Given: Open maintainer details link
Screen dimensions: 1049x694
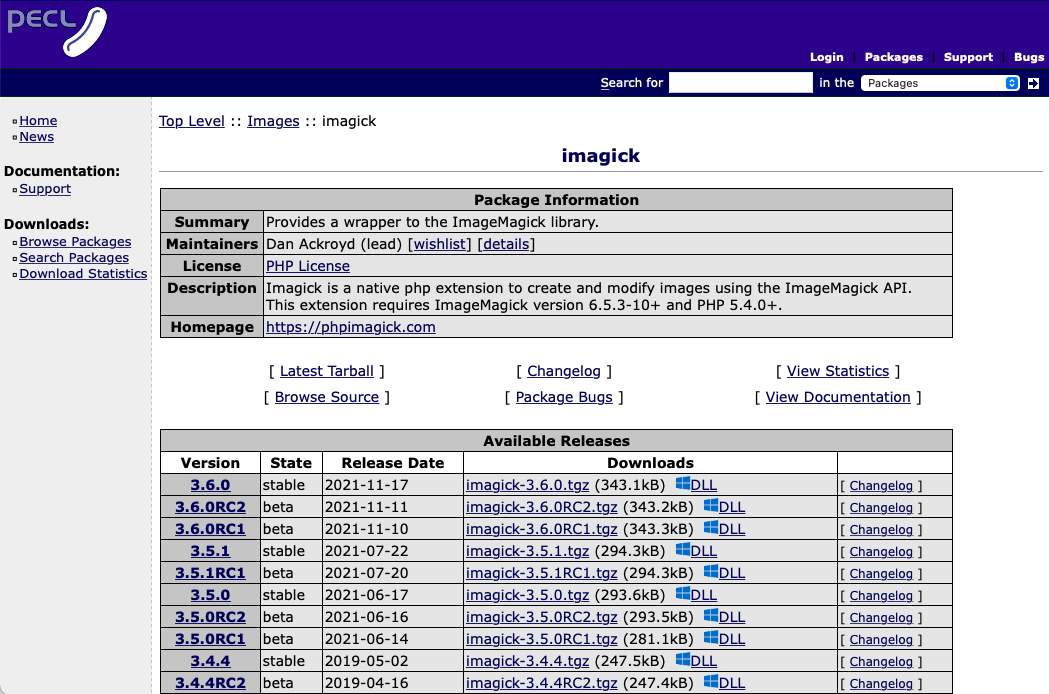Looking at the screenshot, I should [x=506, y=244].
